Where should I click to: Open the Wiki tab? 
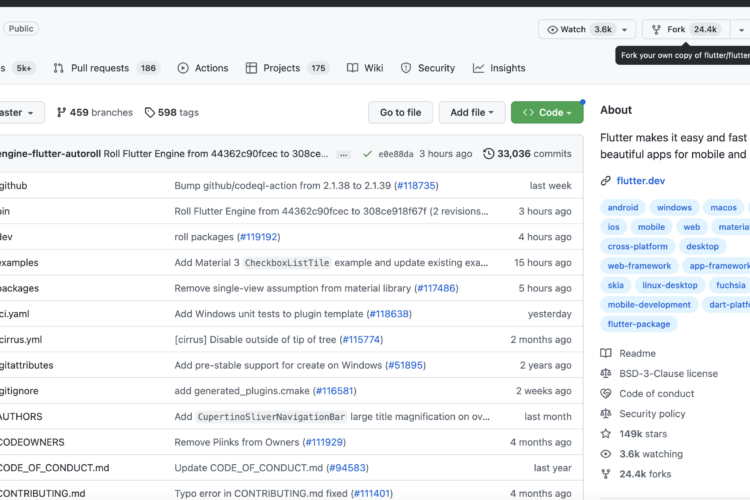[365, 68]
